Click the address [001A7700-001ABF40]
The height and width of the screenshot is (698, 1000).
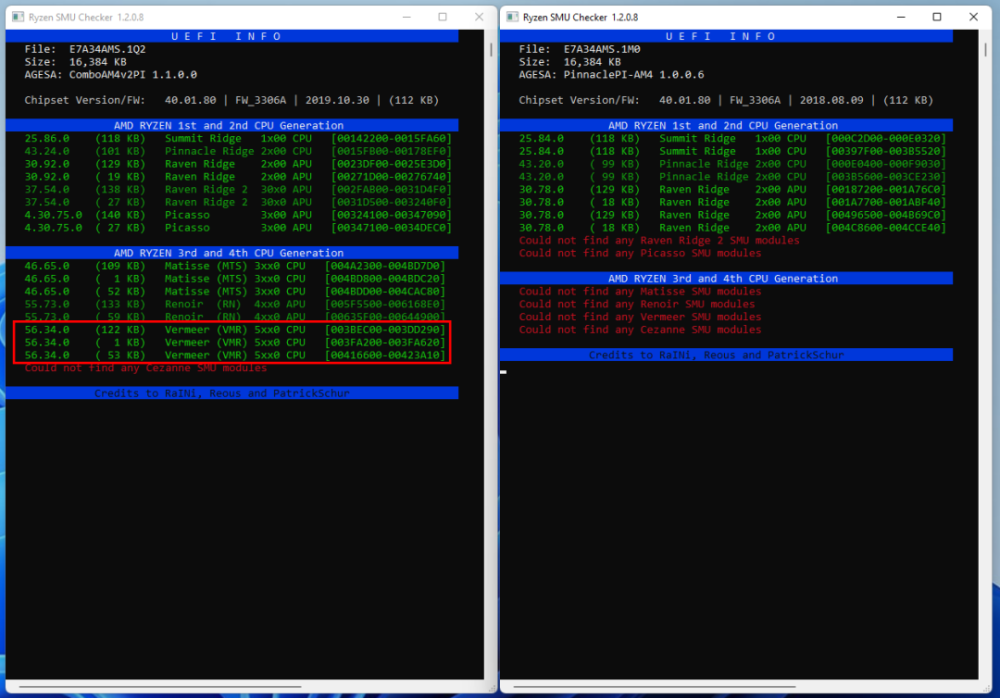885,202
